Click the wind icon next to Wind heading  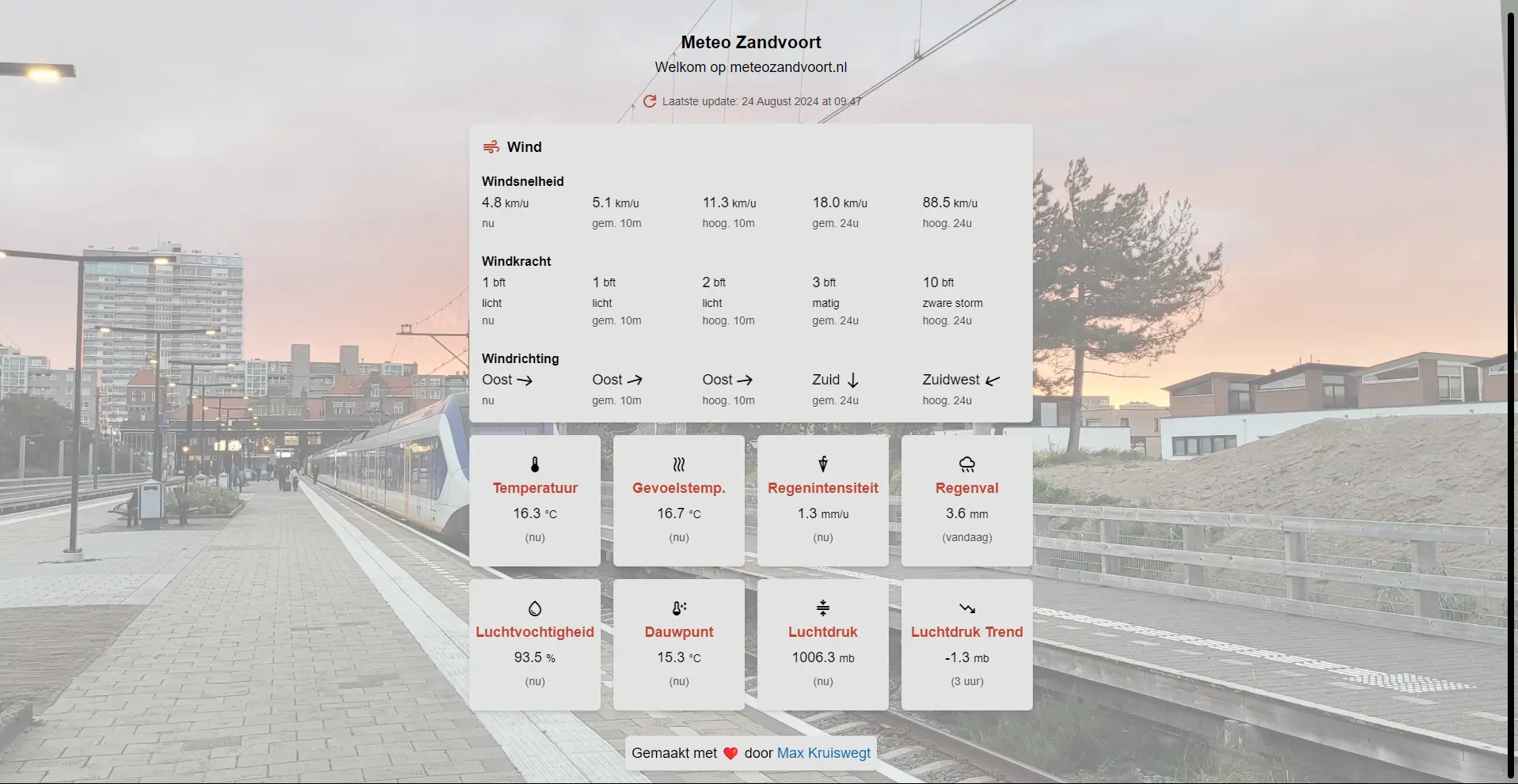[x=489, y=146]
